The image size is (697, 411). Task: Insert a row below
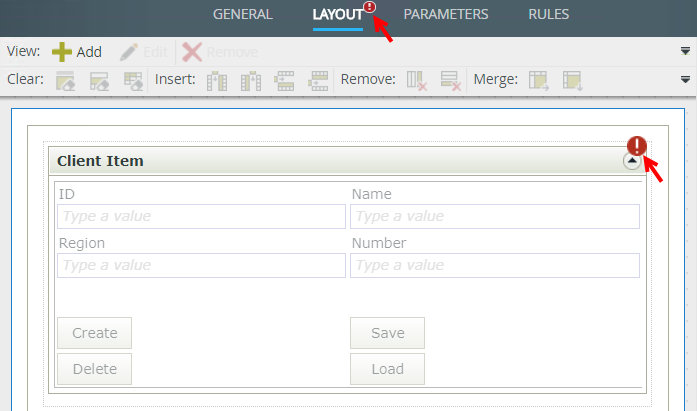318,80
